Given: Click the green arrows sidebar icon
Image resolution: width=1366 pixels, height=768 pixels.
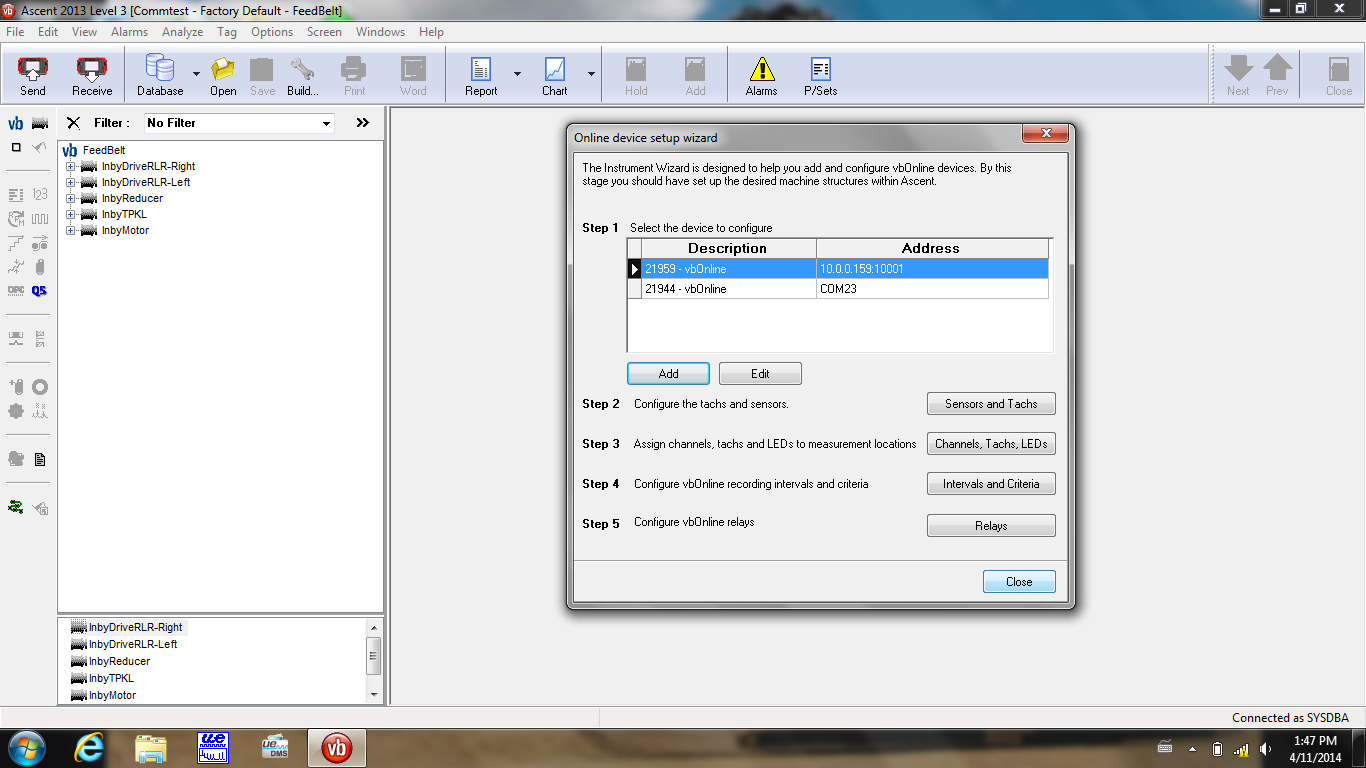Looking at the screenshot, I should (x=15, y=507).
